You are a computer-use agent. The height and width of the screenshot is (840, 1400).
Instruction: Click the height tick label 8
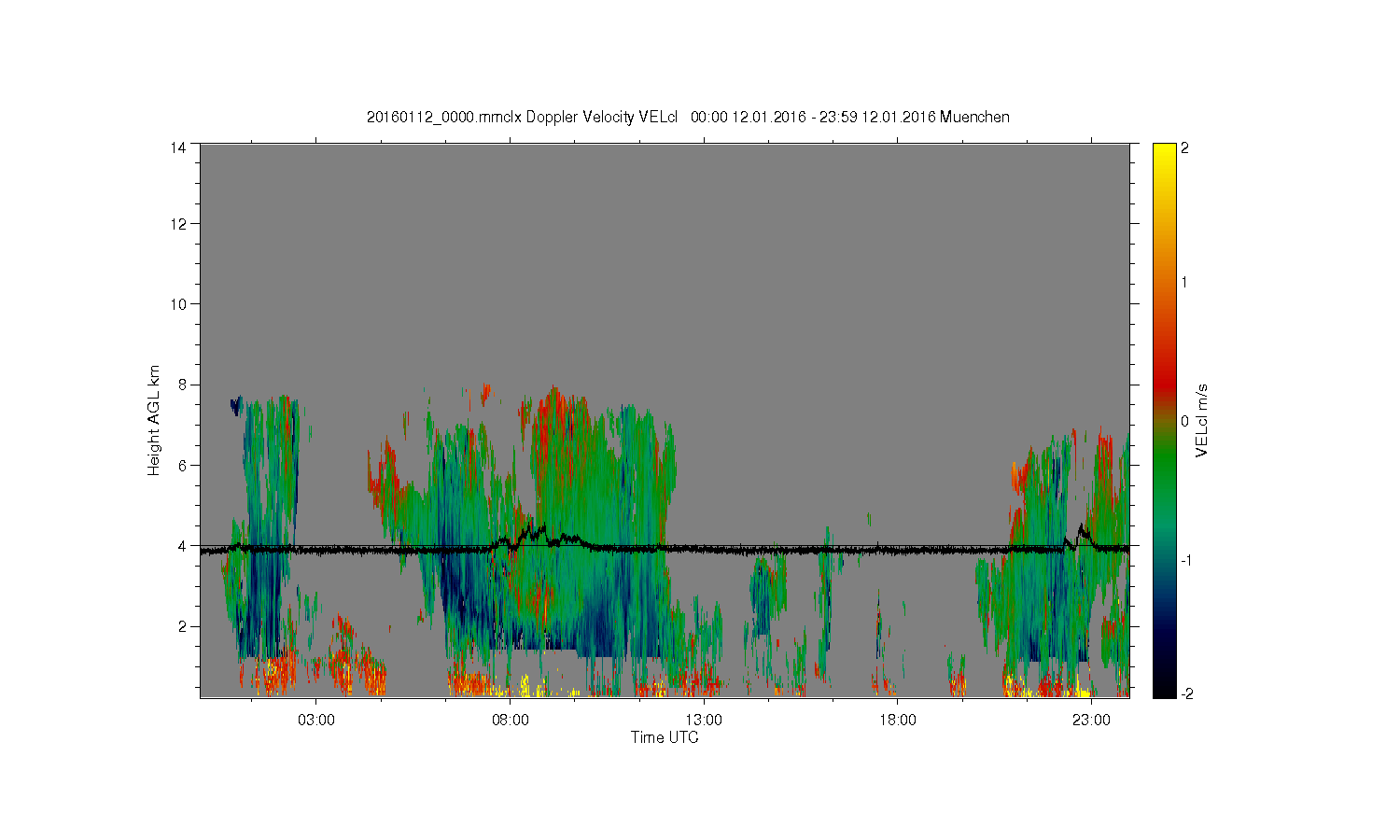182,384
